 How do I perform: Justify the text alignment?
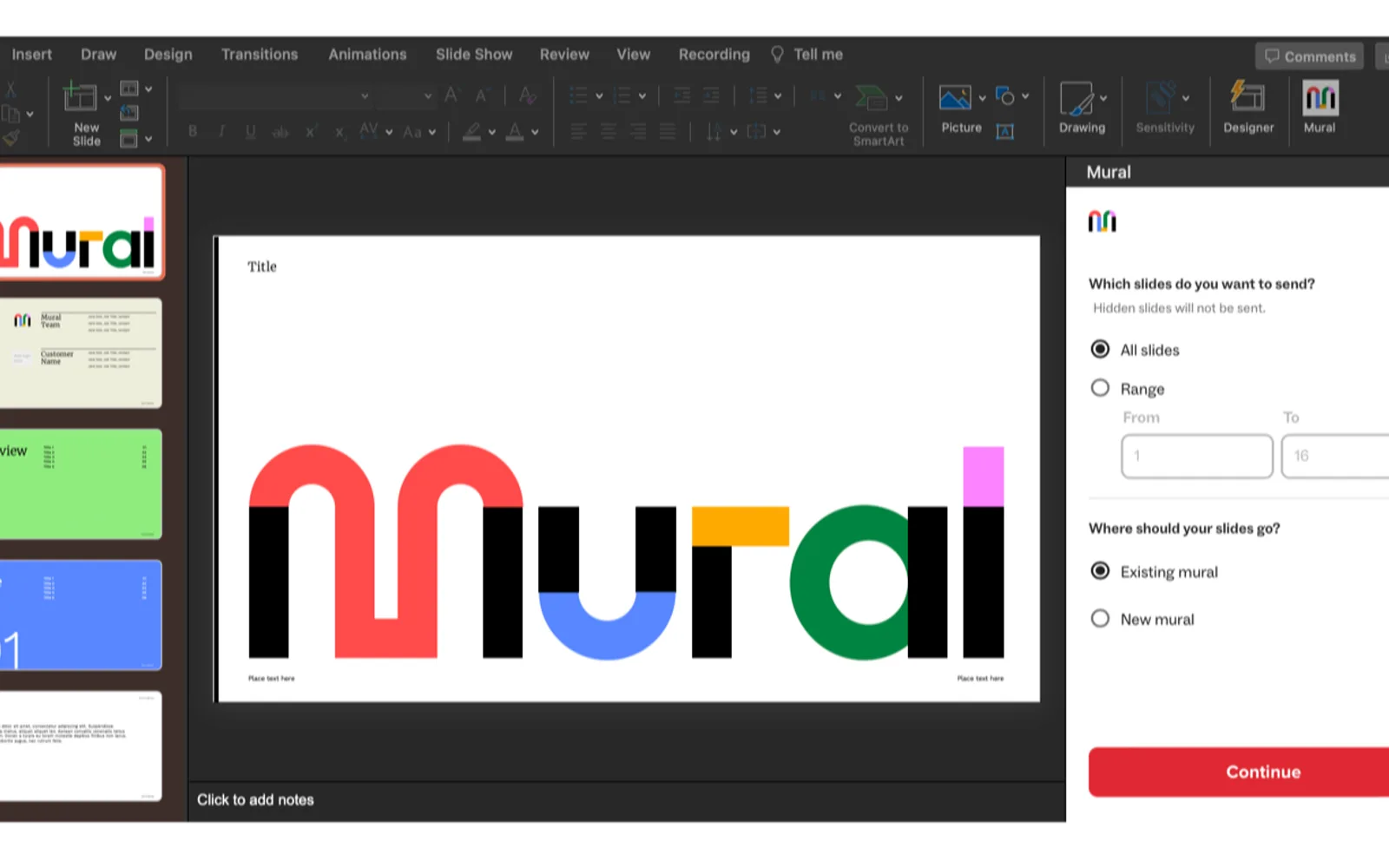[x=668, y=132]
